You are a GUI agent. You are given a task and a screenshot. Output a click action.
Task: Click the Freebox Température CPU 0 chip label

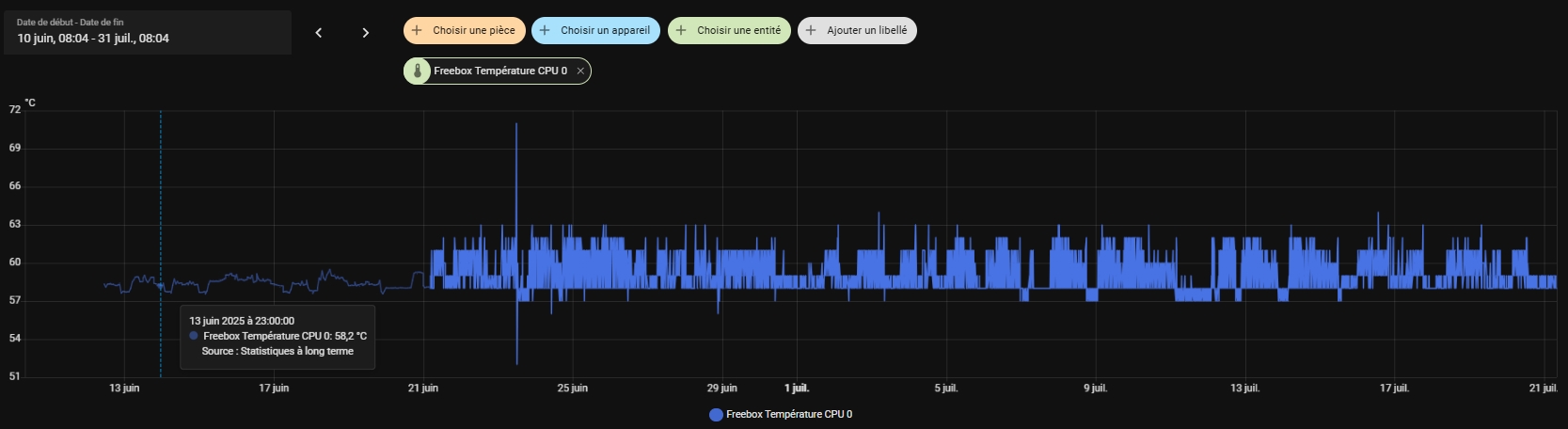pyautogui.click(x=500, y=71)
